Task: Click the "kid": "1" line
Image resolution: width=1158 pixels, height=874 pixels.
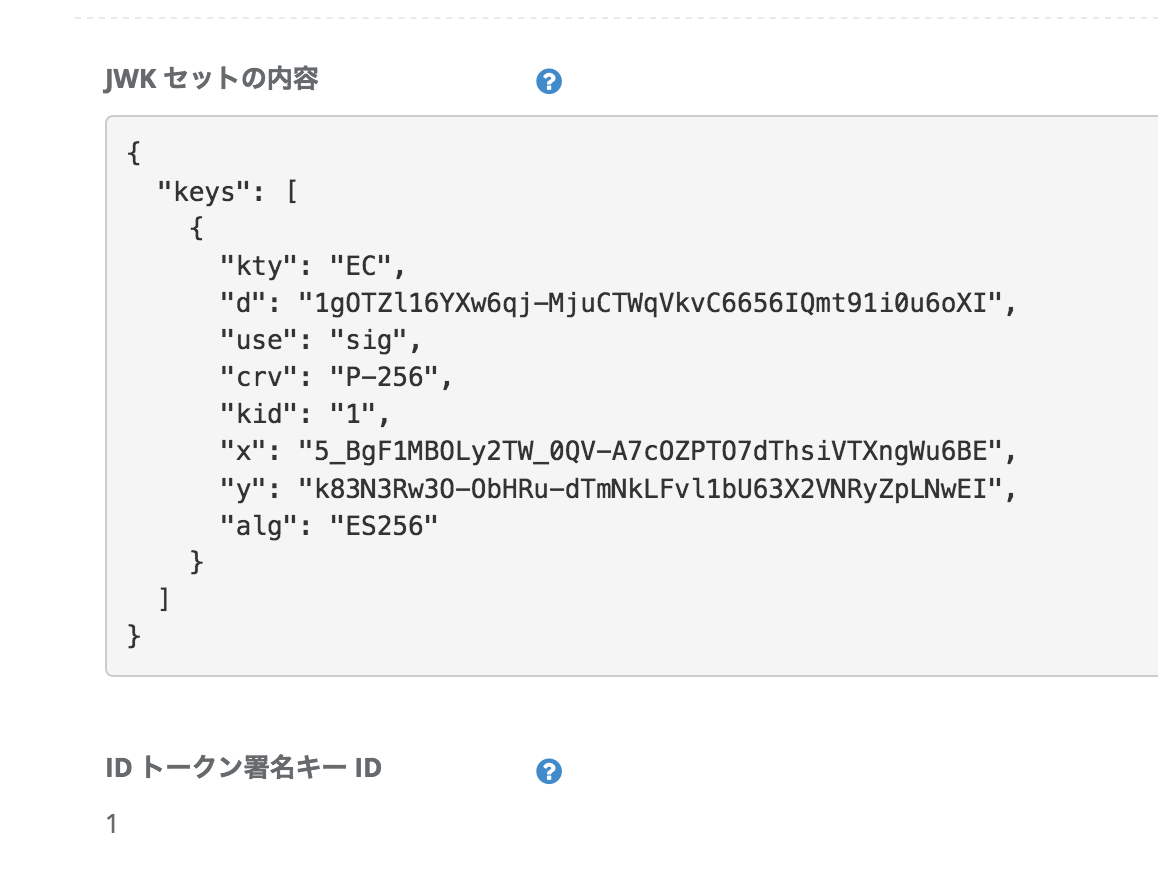Action: [x=305, y=414]
